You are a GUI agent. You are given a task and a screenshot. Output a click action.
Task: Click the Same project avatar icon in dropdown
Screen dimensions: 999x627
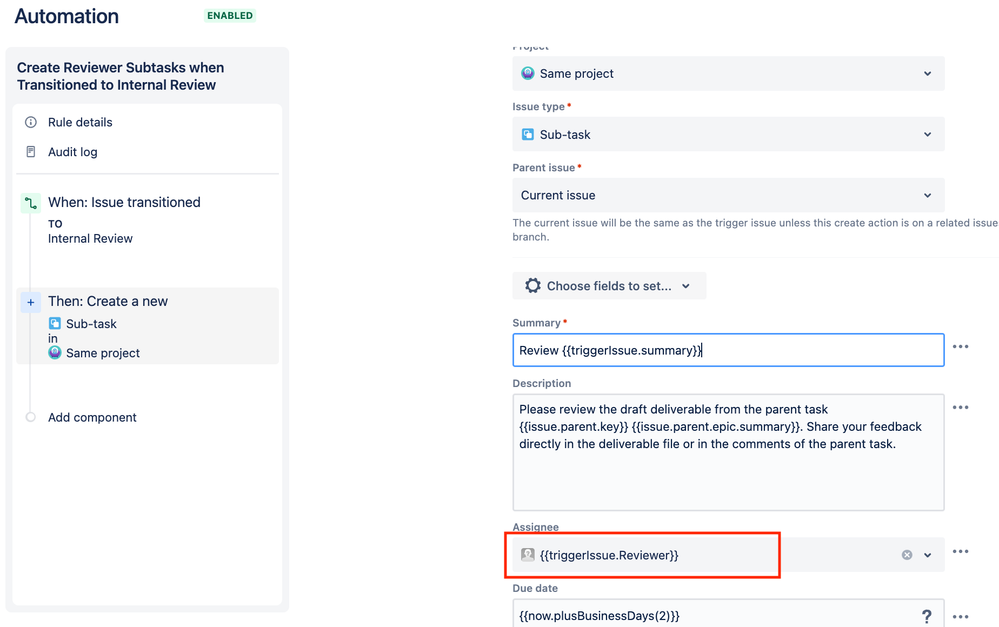point(528,73)
